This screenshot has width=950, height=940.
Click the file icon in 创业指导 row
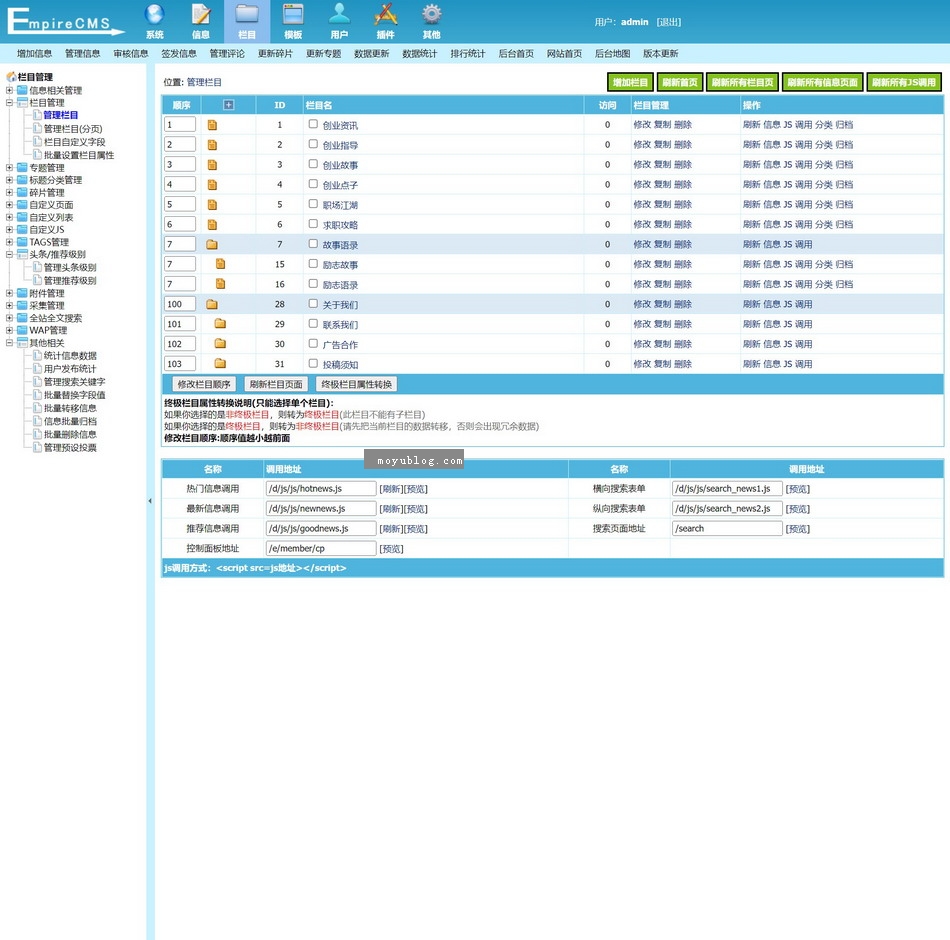pos(212,145)
